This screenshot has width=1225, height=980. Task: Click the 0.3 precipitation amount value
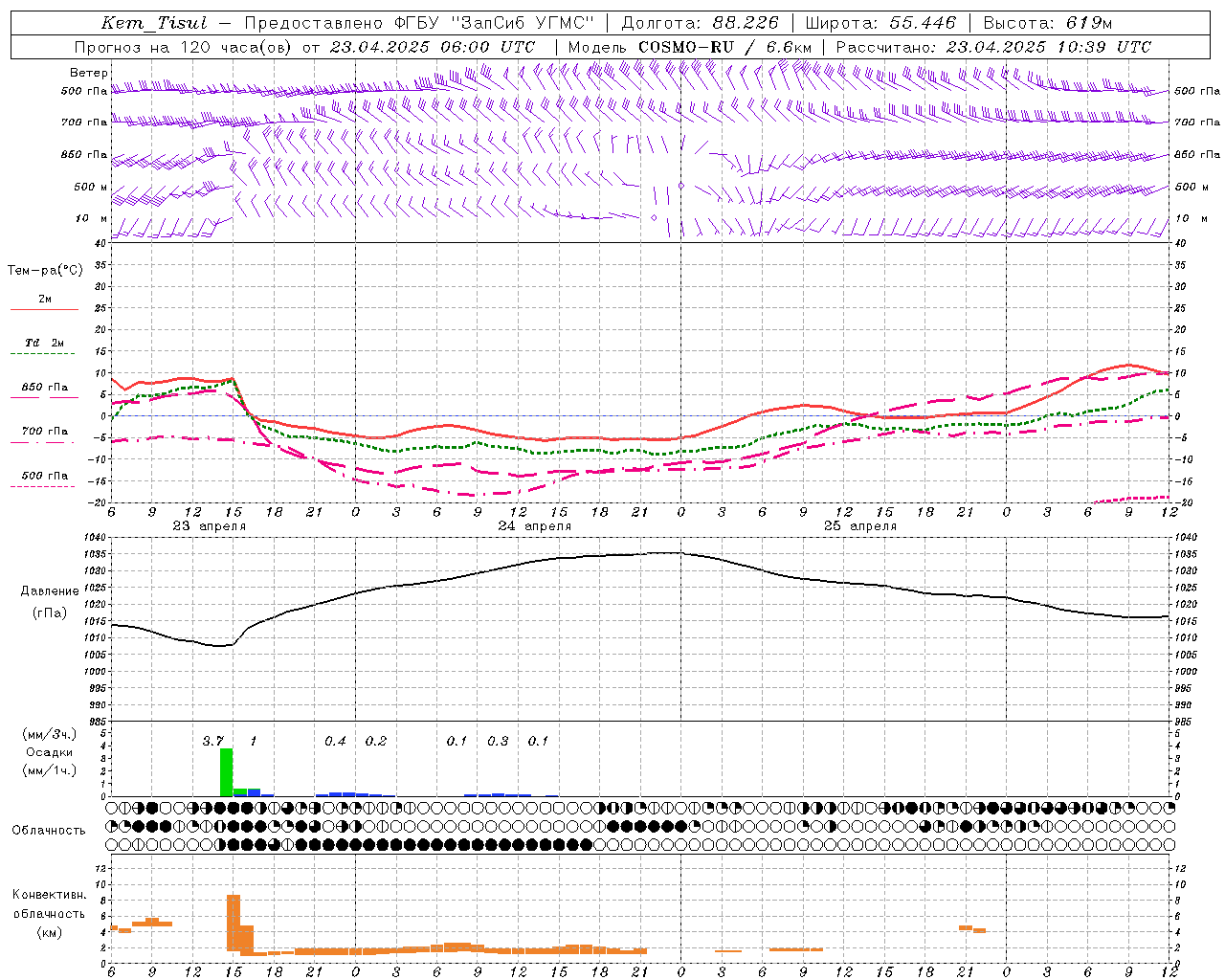click(498, 741)
